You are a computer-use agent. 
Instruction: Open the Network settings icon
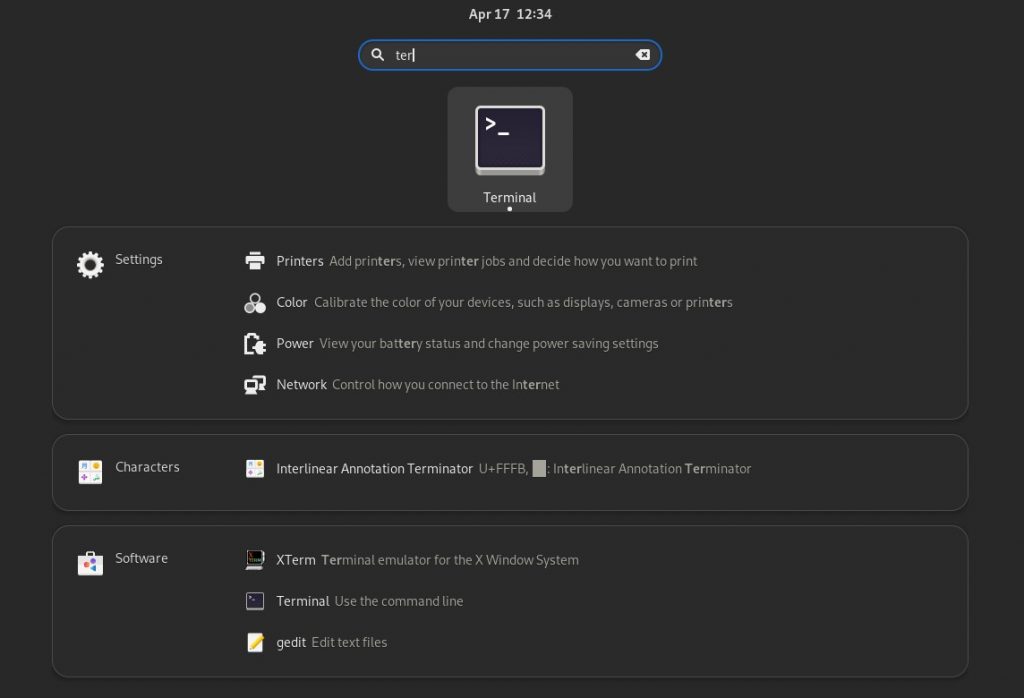(x=255, y=385)
